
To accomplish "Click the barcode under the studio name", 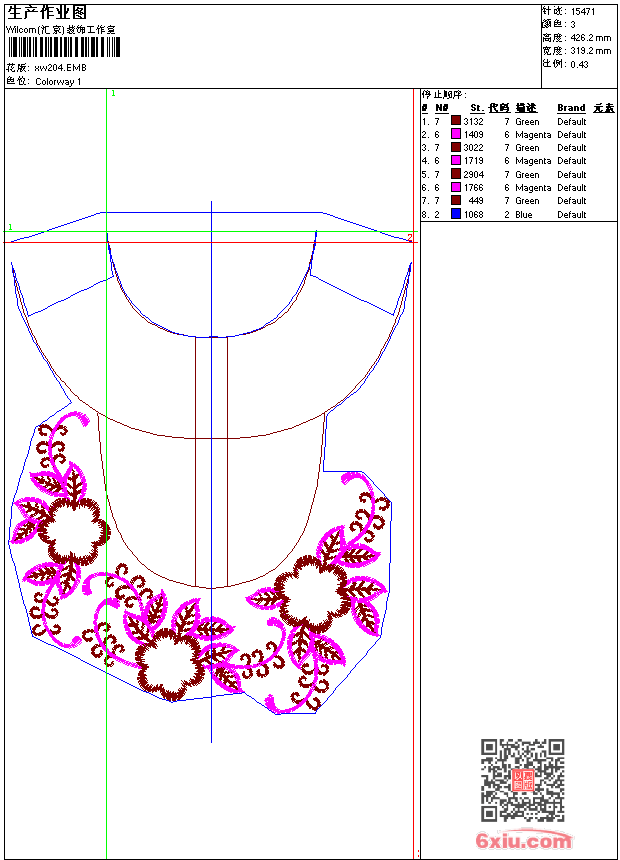I will click(64, 47).
